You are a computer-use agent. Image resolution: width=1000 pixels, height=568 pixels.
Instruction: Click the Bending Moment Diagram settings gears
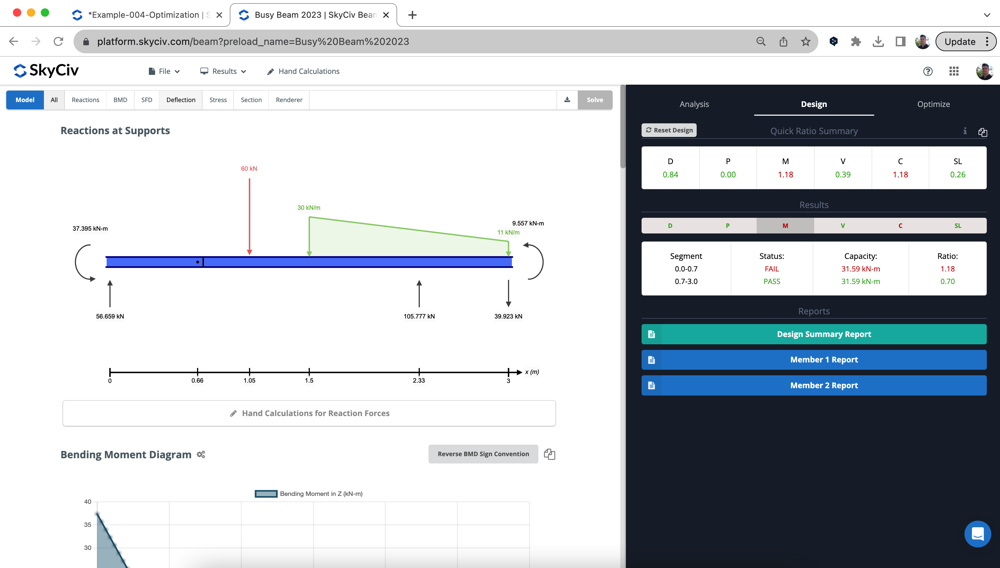click(201, 455)
